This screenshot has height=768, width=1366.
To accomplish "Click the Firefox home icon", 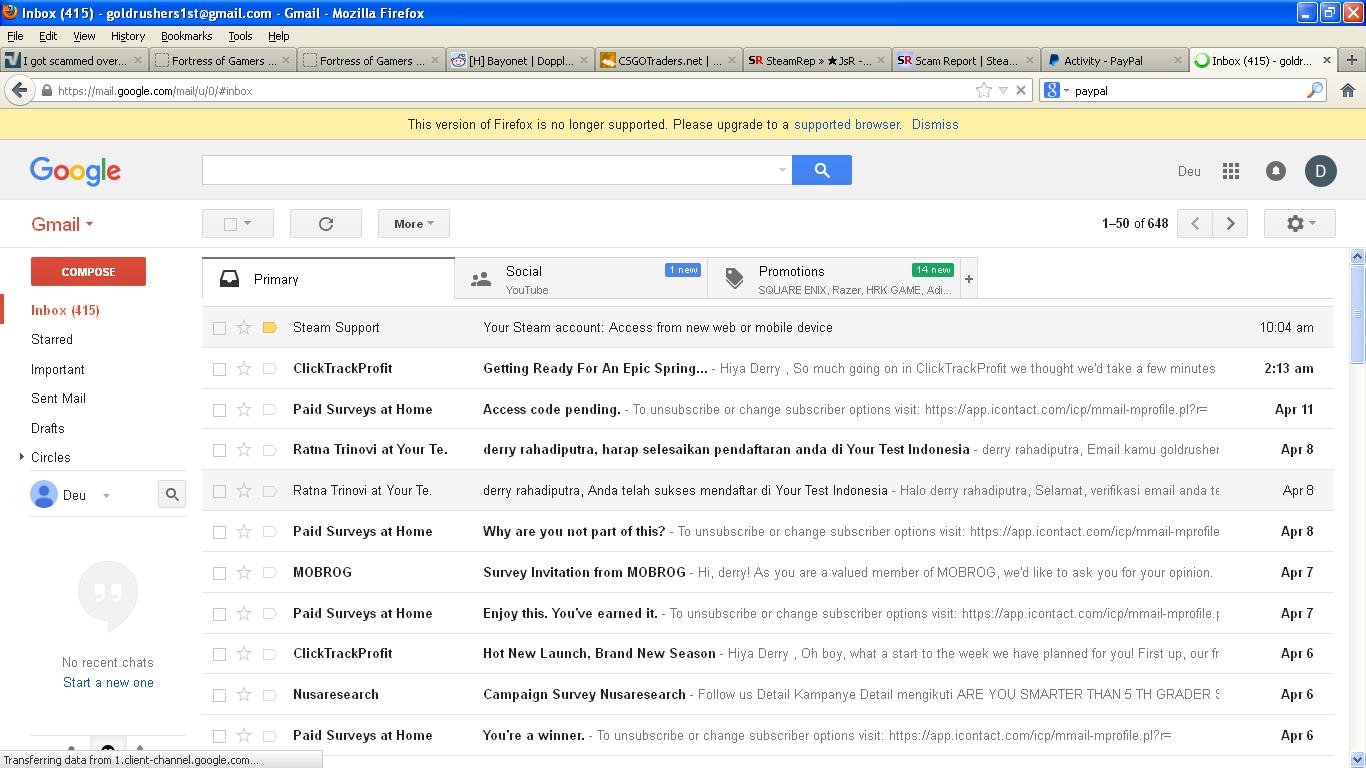I will click(1347, 90).
